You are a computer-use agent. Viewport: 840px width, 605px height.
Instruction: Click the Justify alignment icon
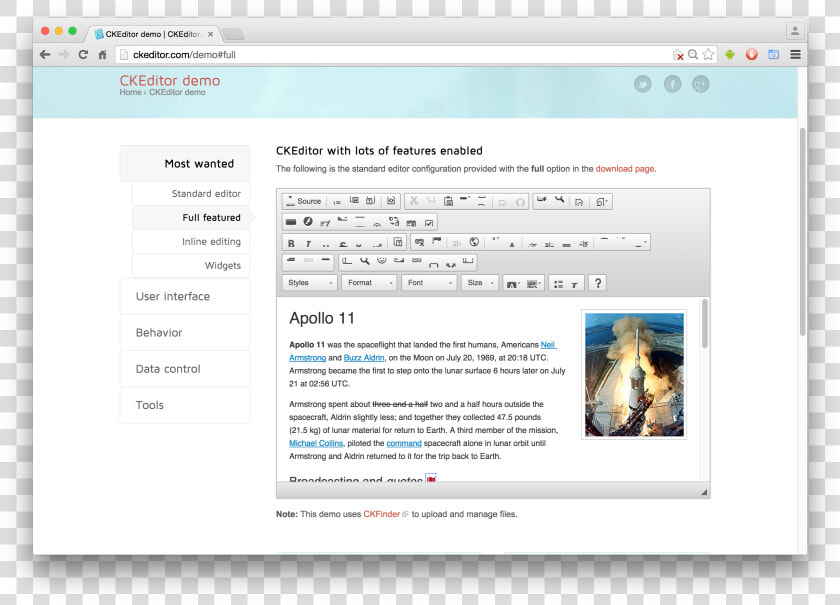583,243
